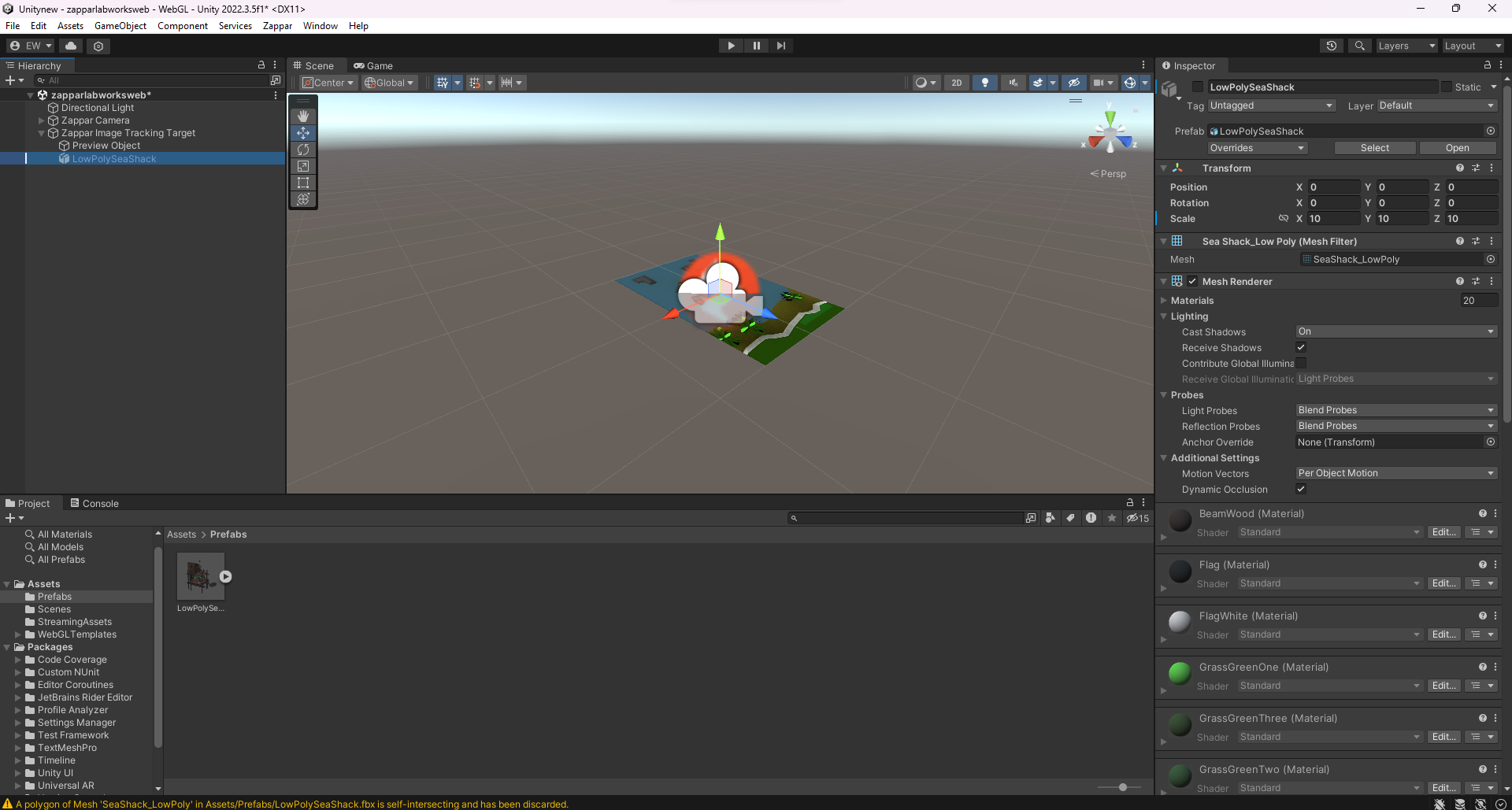Pick mesh with SeaShack_LowPoly object selector

pyautogui.click(x=1490, y=259)
